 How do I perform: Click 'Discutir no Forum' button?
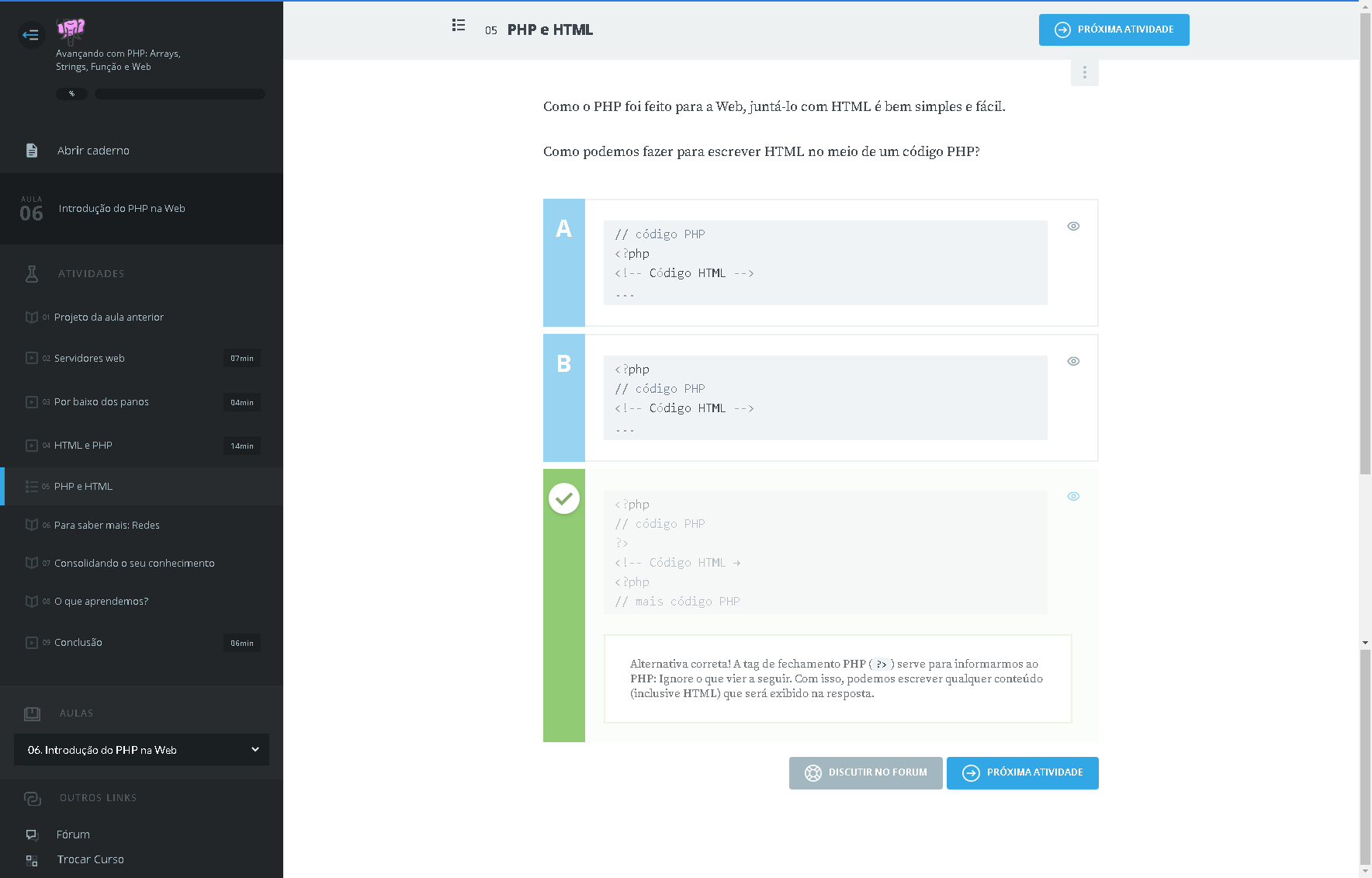[865, 773]
